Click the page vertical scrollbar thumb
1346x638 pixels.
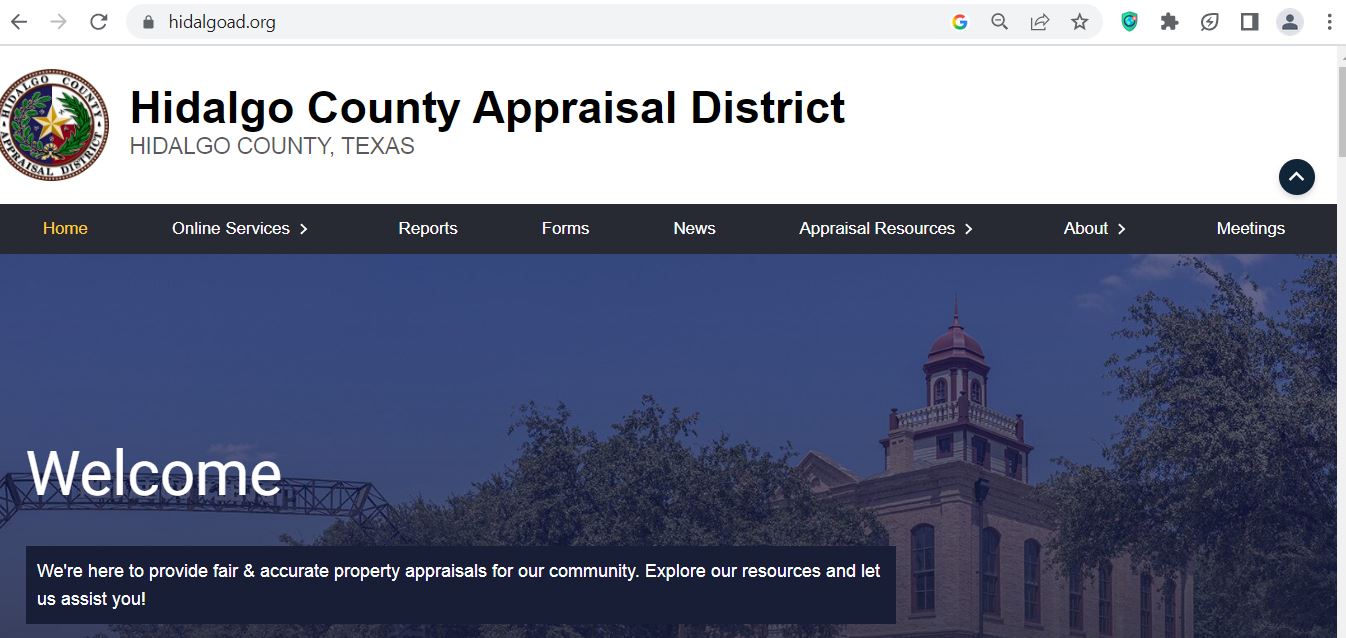1341,112
